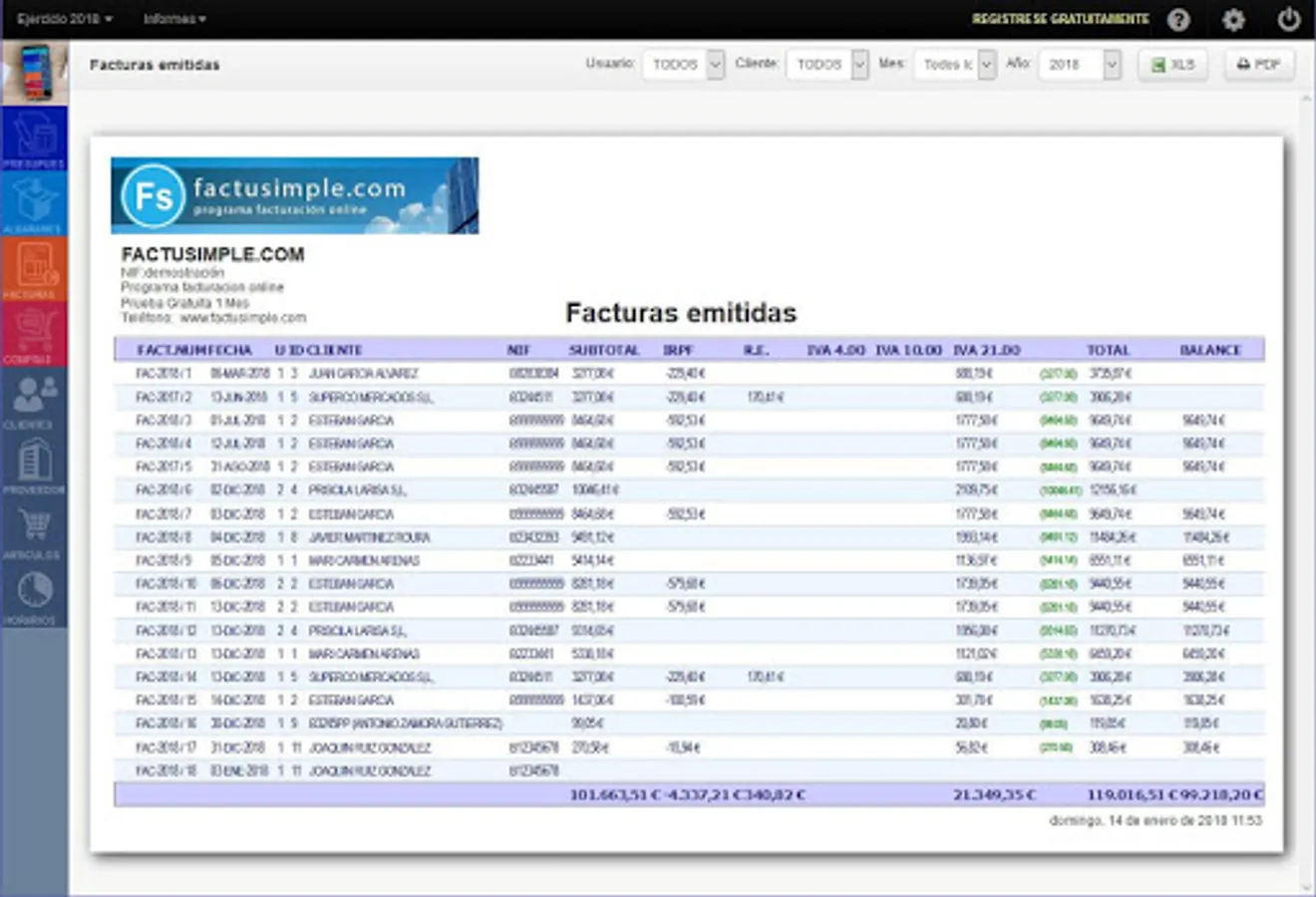1316x897 pixels.
Task: Log out using the power icon
Action: tap(1289, 20)
